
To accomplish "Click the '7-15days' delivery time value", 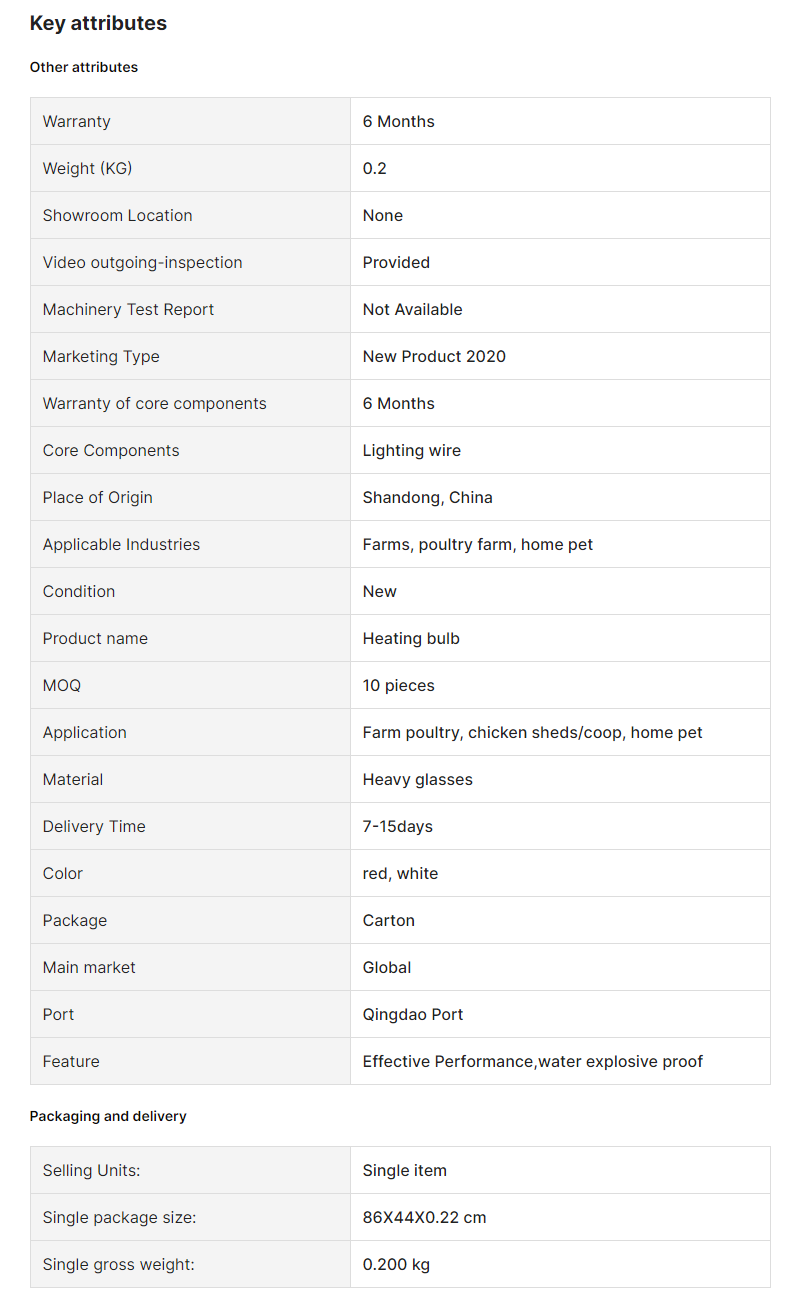I will pyautogui.click(x=398, y=826).
